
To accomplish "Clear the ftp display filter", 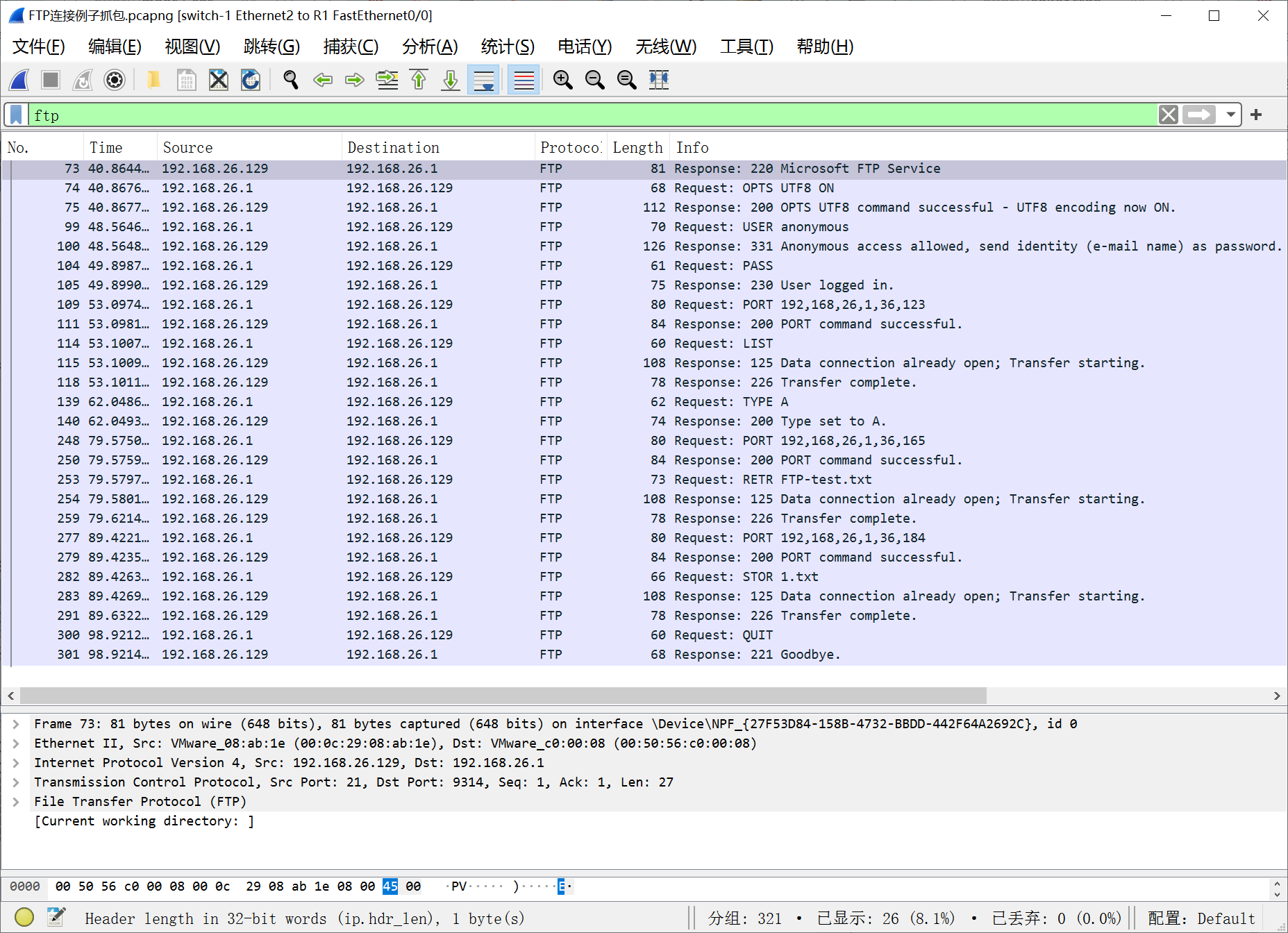I will click(1169, 115).
